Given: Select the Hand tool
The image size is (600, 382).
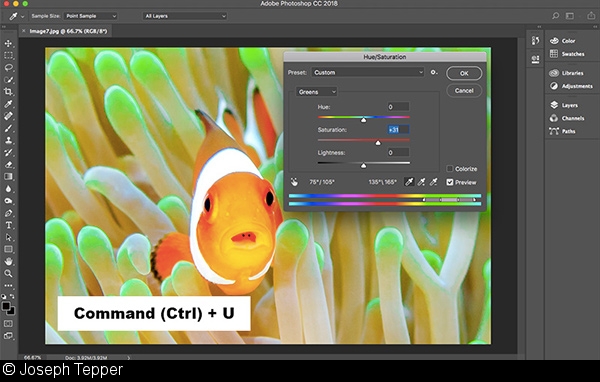Looking at the screenshot, I should click(x=8, y=261).
